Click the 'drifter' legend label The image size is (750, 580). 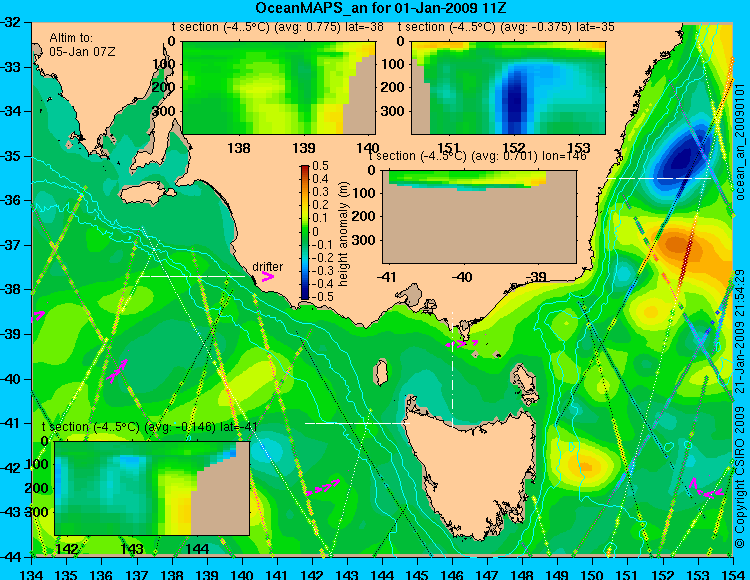point(267,267)
